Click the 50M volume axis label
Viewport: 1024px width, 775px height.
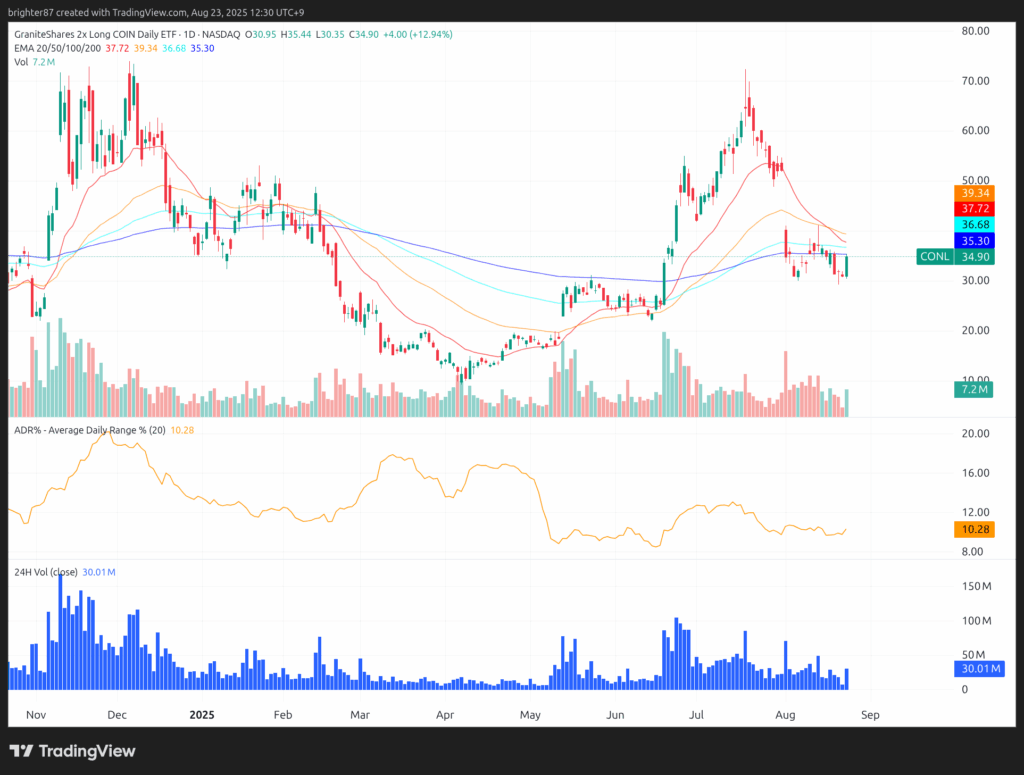[973, 655]
